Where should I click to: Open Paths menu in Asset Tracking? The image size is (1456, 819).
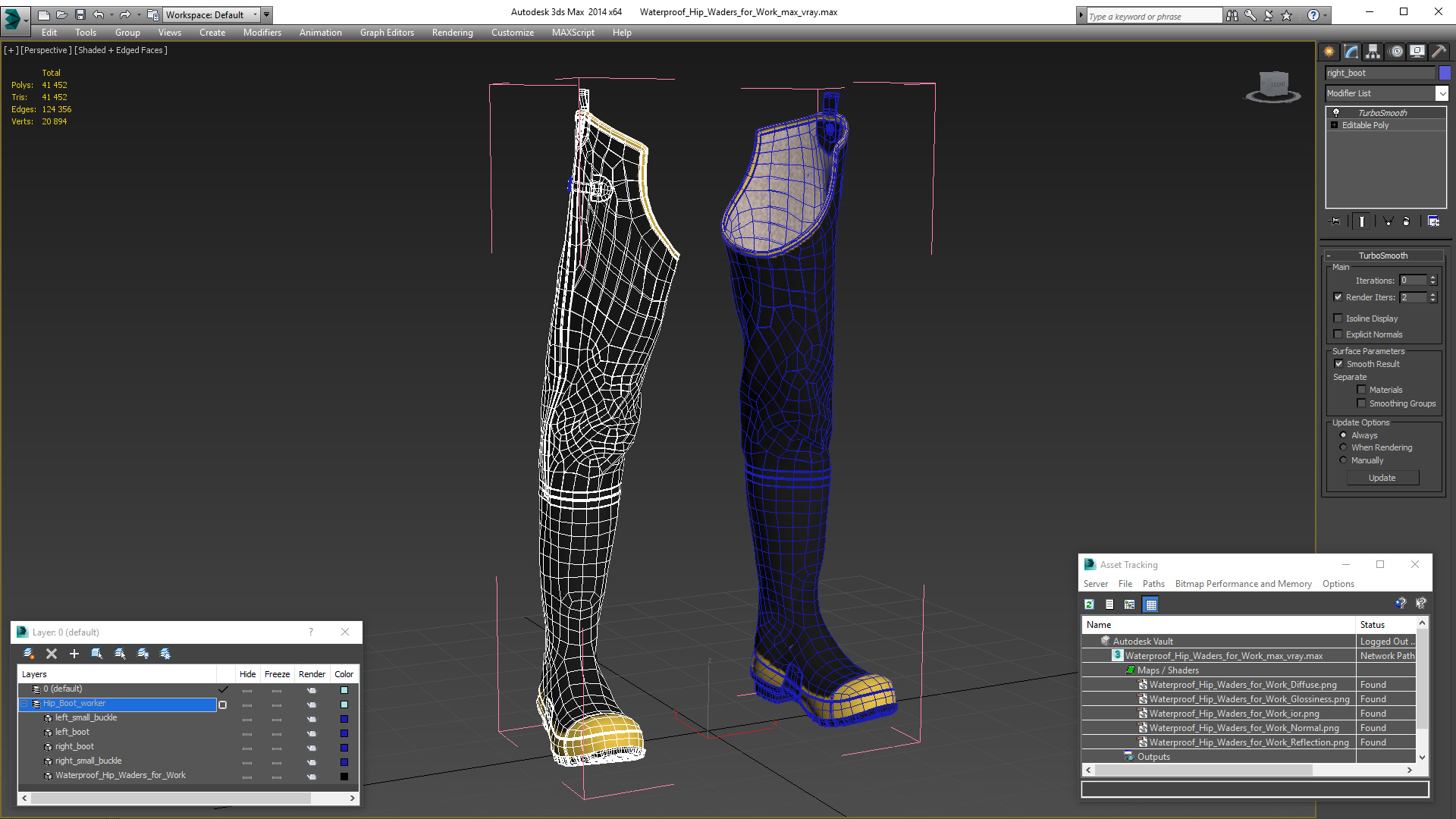1153,584
